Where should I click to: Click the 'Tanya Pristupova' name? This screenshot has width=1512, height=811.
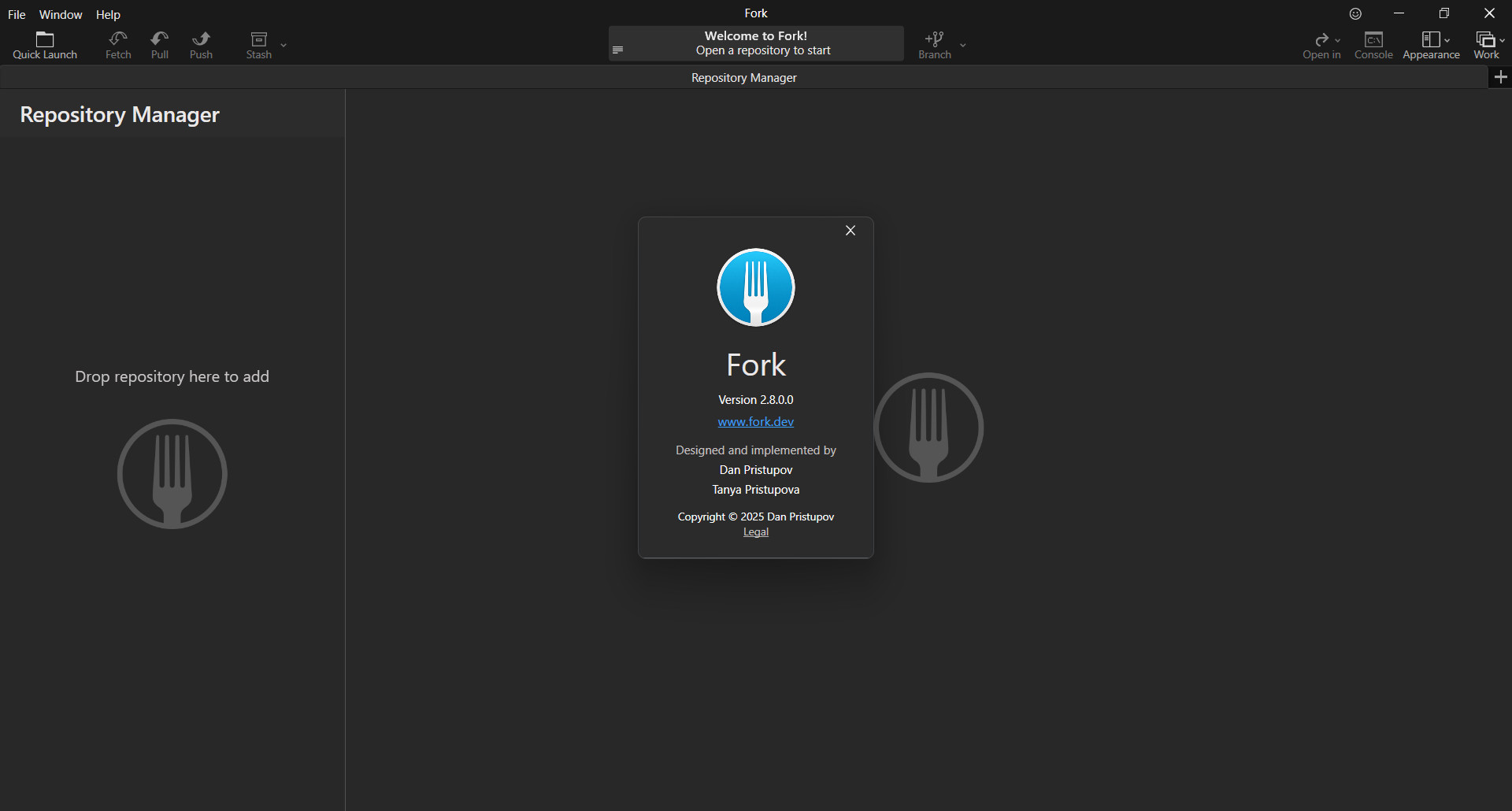[756, 490]
